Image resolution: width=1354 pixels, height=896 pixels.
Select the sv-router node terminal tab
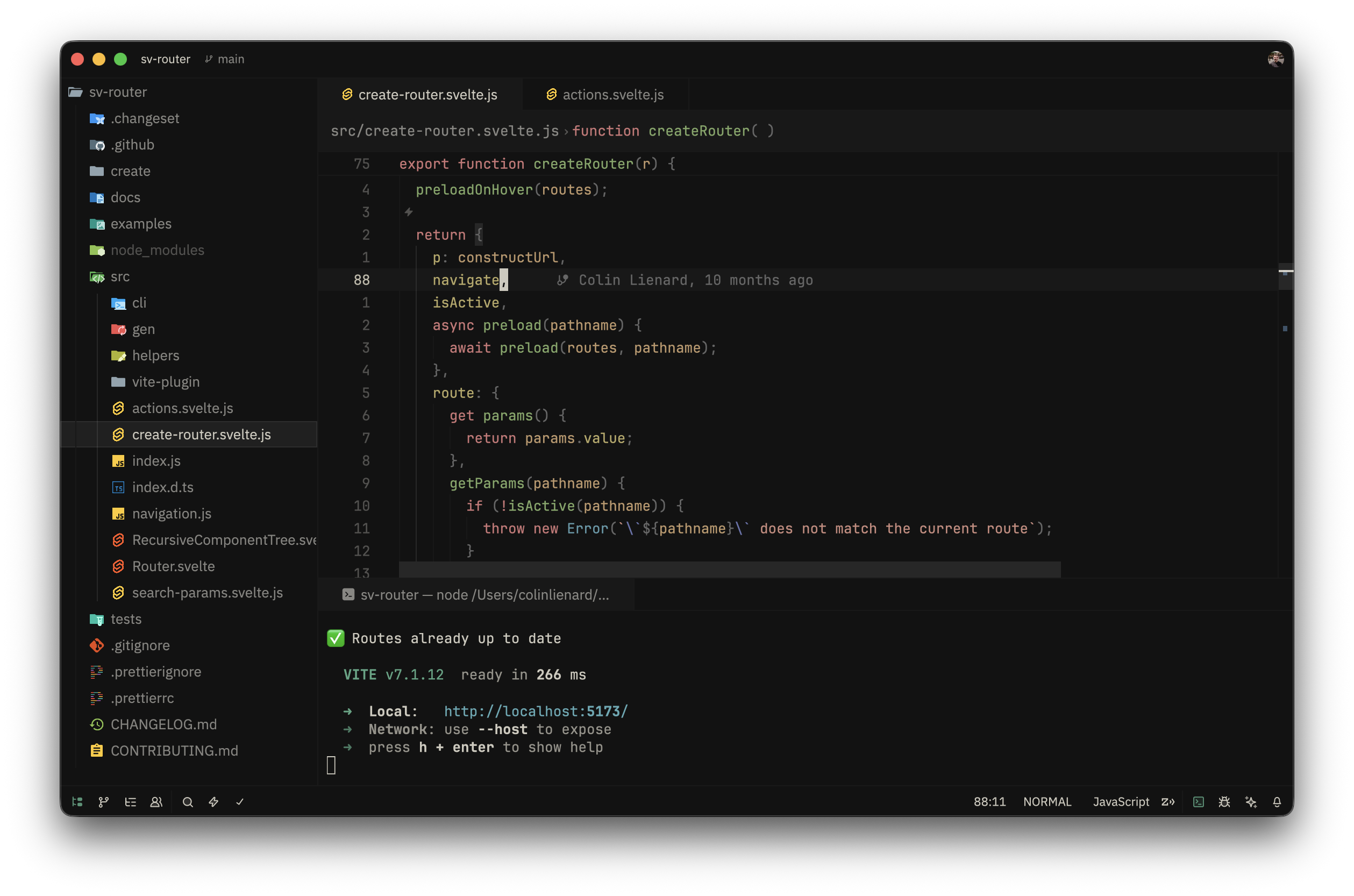(x=476, y=595)
